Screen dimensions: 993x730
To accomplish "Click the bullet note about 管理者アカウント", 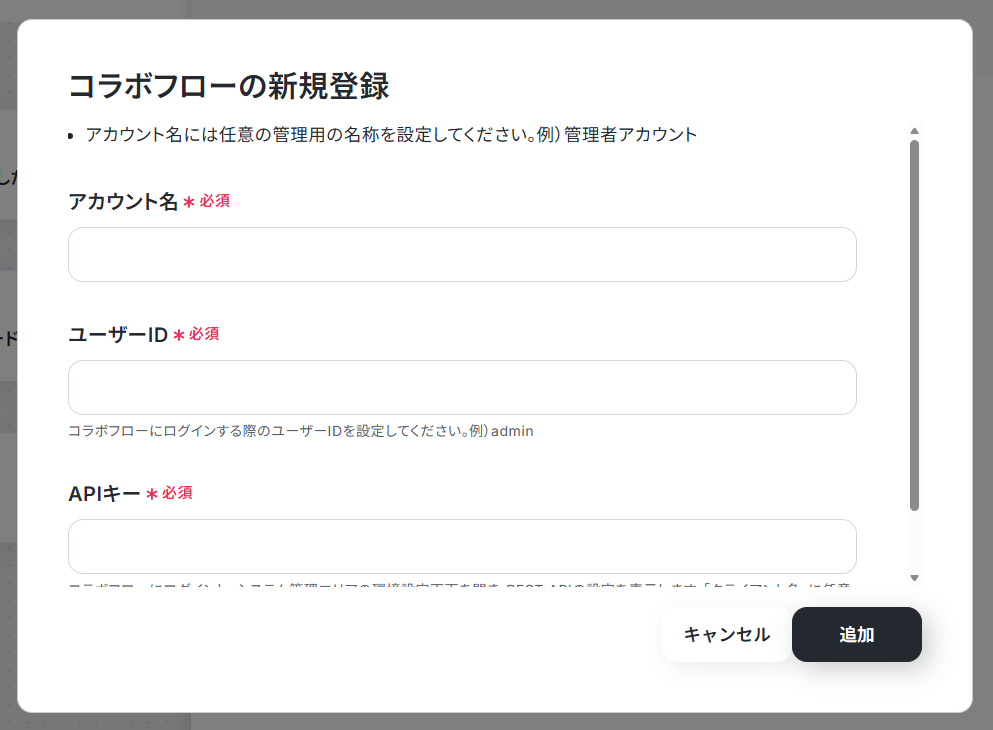I will (x=391, y=135).
